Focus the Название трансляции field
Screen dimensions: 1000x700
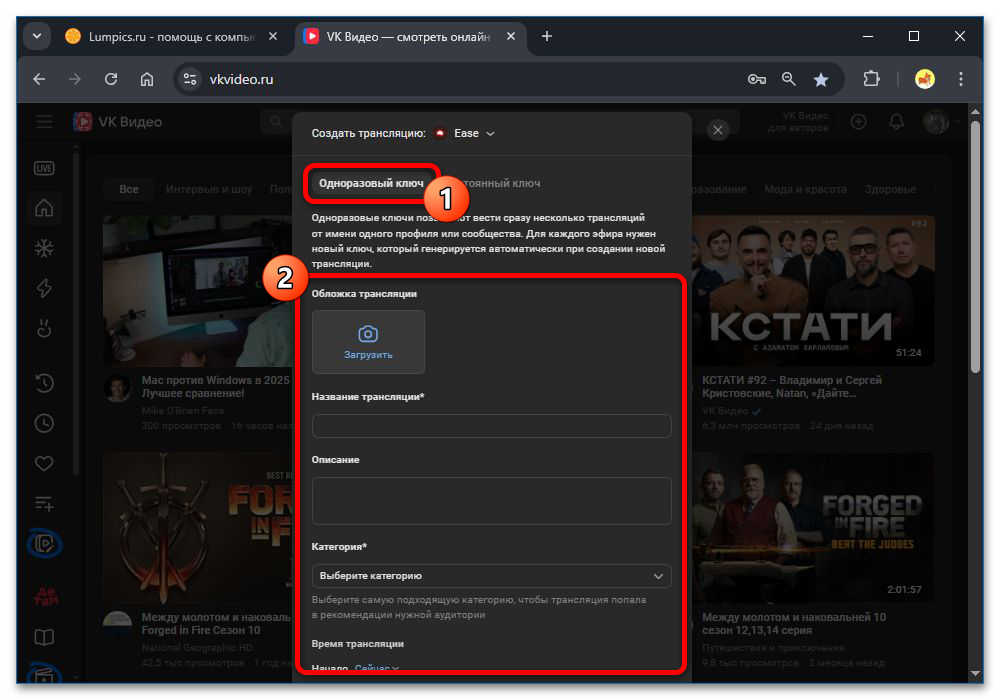[491, 425]
